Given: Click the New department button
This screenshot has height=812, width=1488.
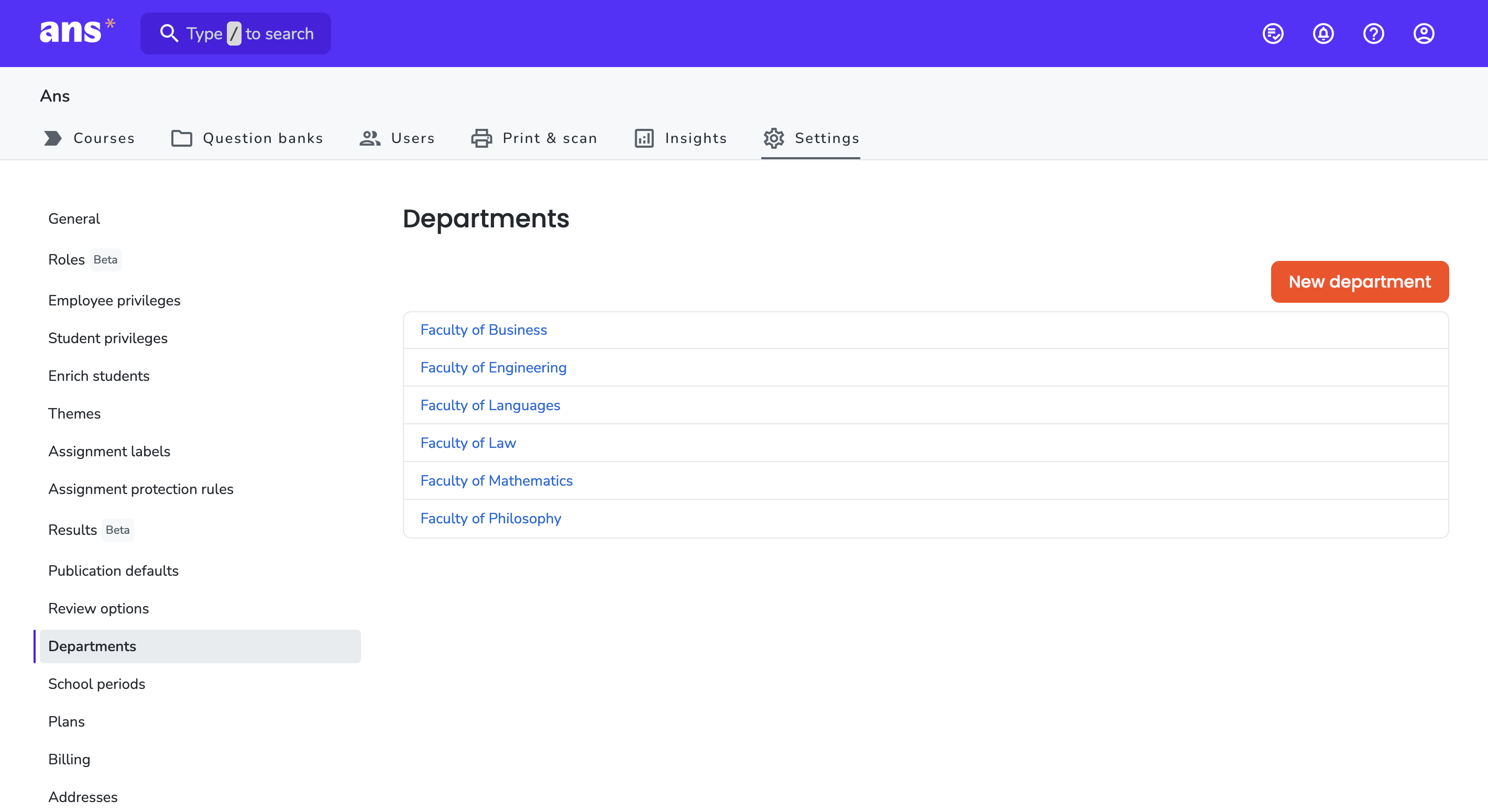Looking at the screenshot, I should pos(1360,281).
